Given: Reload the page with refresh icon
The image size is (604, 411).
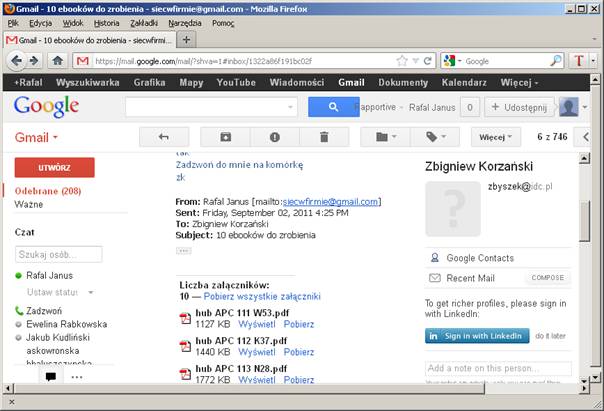Looking at the screenshot, I should (x=427, y=61).
